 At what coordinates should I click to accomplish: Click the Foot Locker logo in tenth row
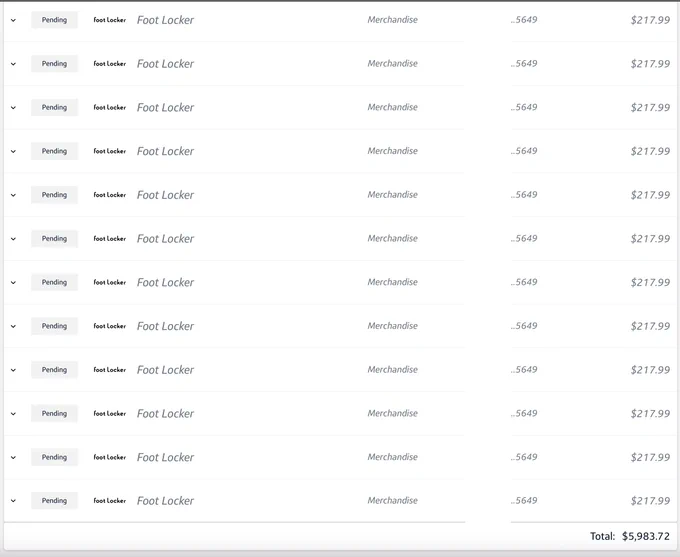click(110, 413)
